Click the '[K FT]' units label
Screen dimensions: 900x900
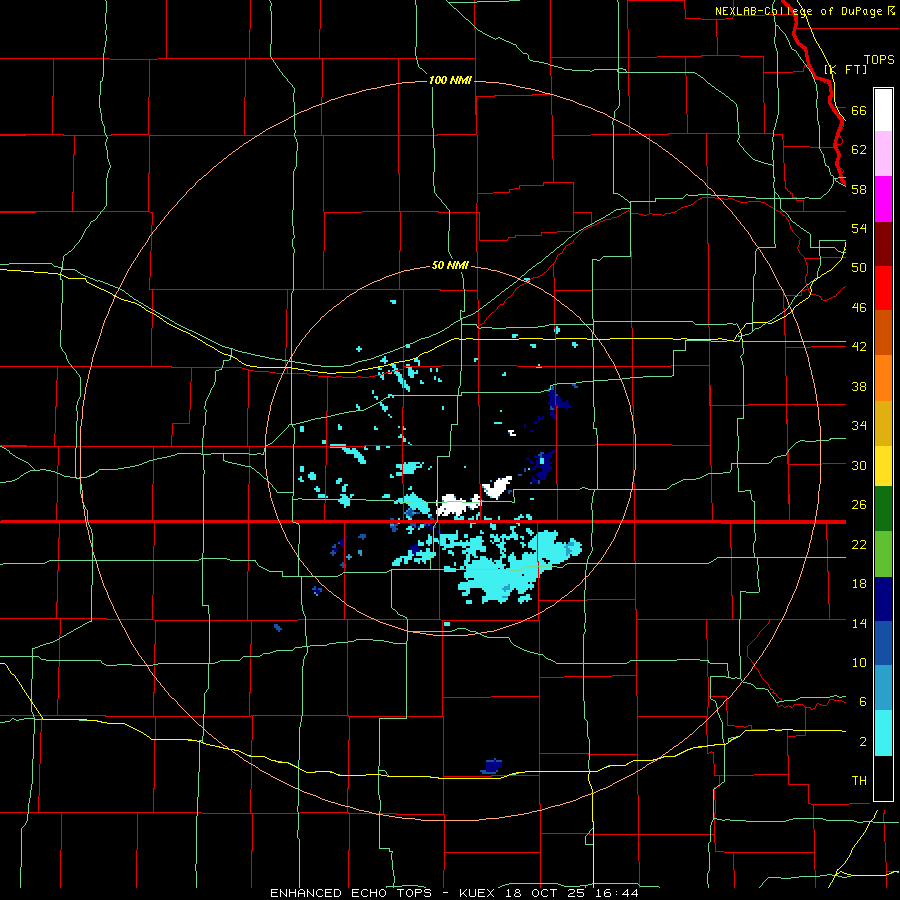click(x=845, y=69)
